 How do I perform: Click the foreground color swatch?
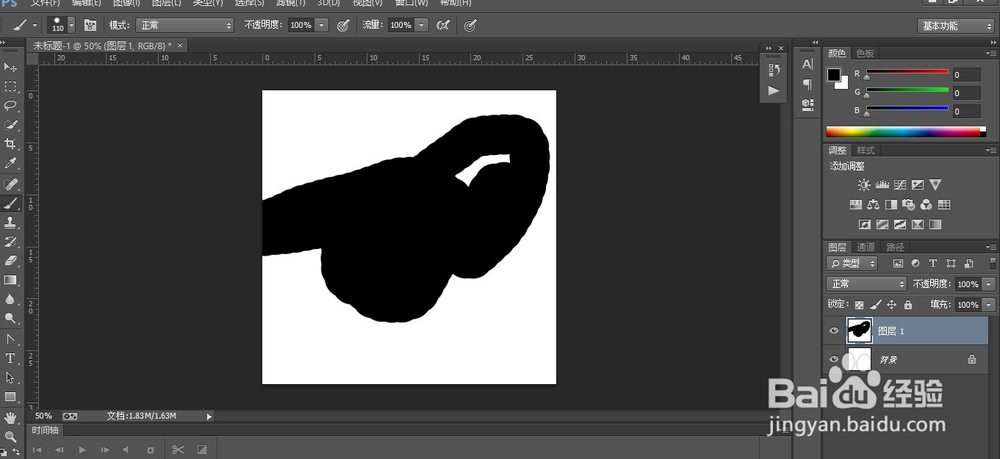click(834, 75)
